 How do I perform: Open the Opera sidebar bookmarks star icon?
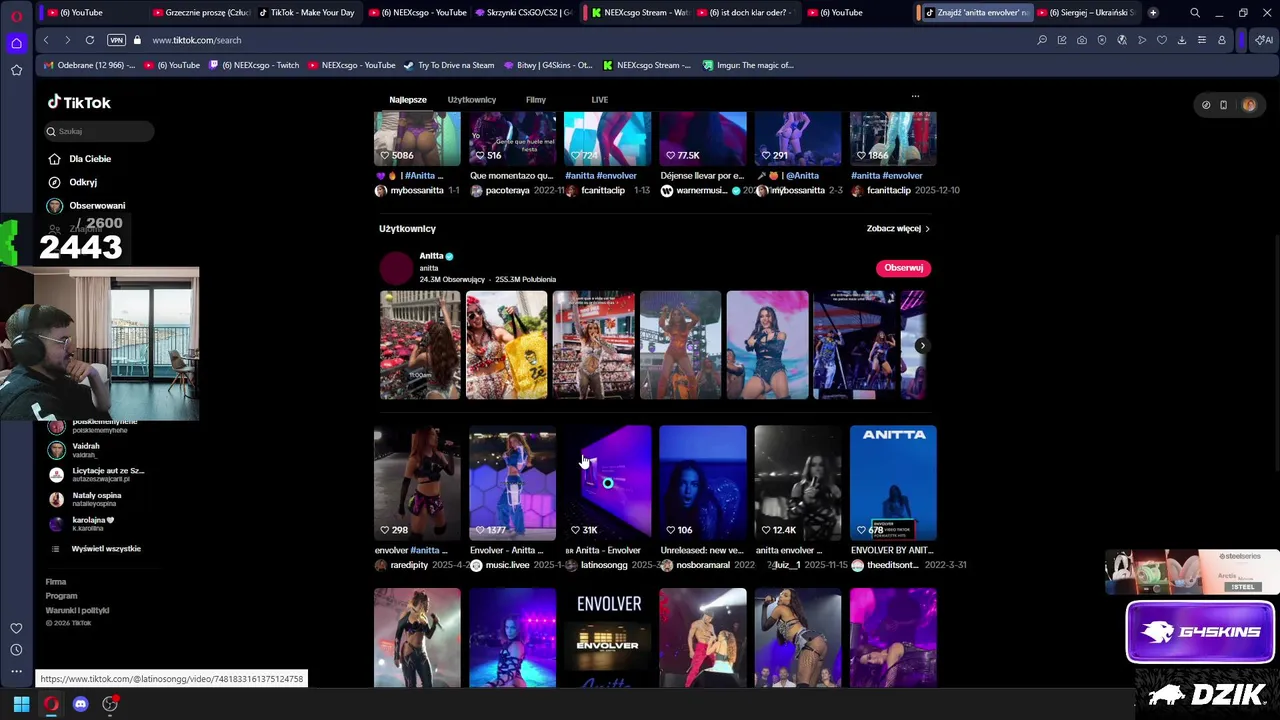(x=16, y=70)
